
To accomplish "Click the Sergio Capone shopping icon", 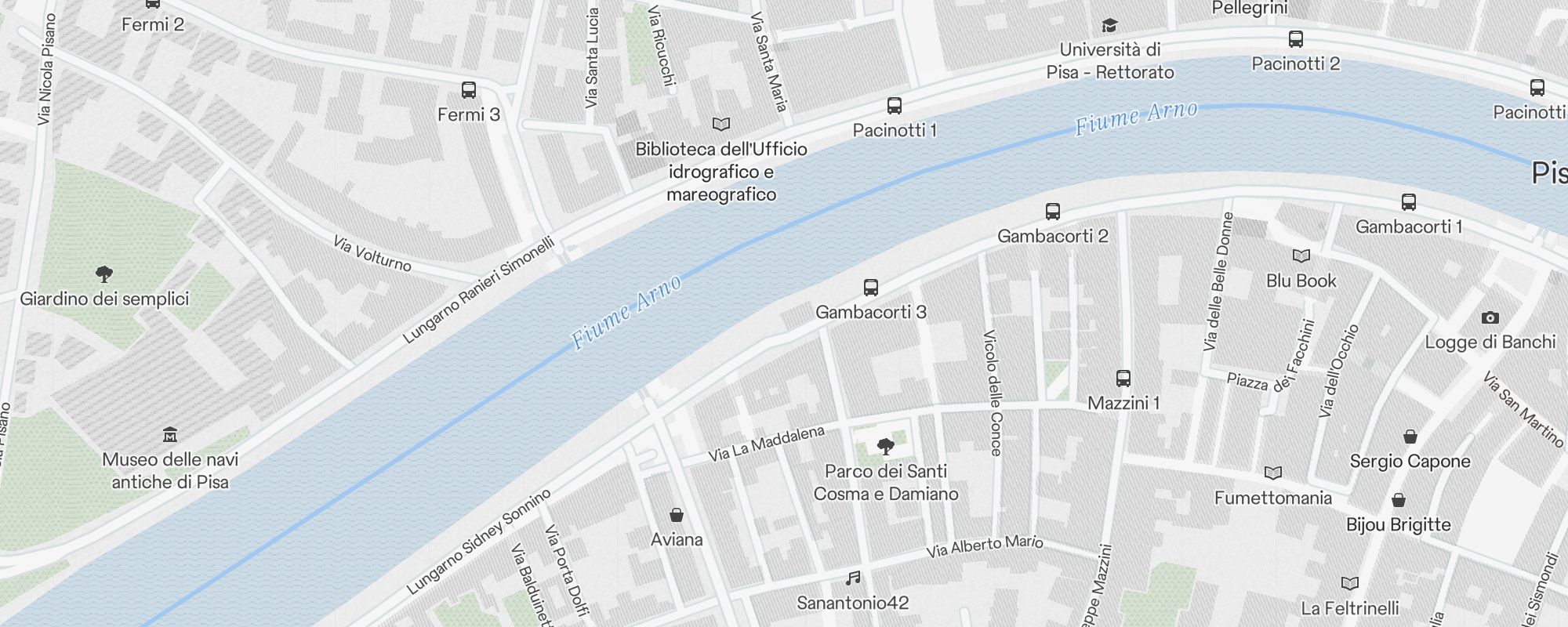I will [x=1410, y=437].
